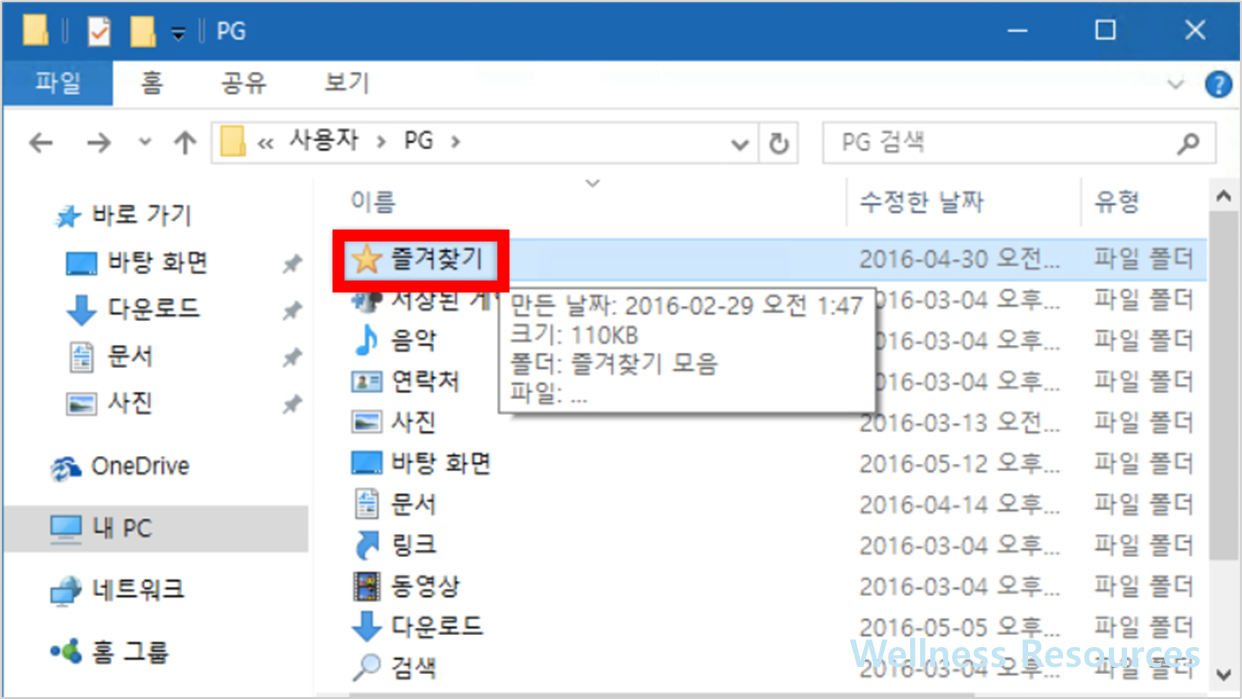The image size is (1242, 699).
Task: Click the magnifier icon in the search box
Action: click(x=1188, y=143)
